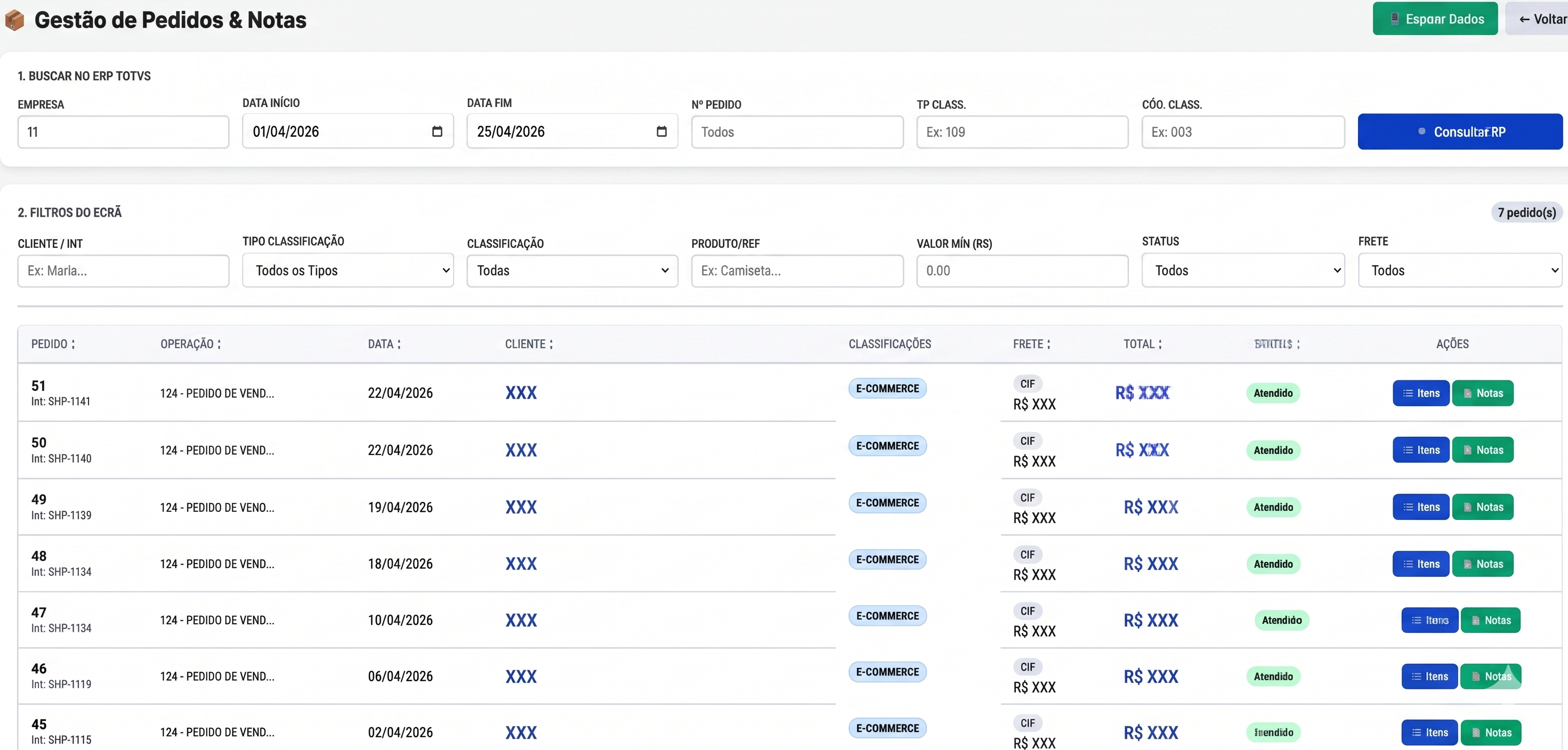Sort table by Data column arrows

pos(399,344)
